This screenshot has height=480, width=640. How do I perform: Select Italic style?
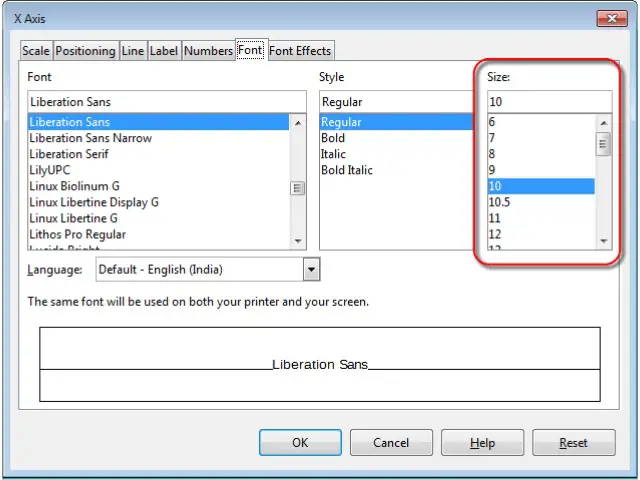[x=396, y=154]
